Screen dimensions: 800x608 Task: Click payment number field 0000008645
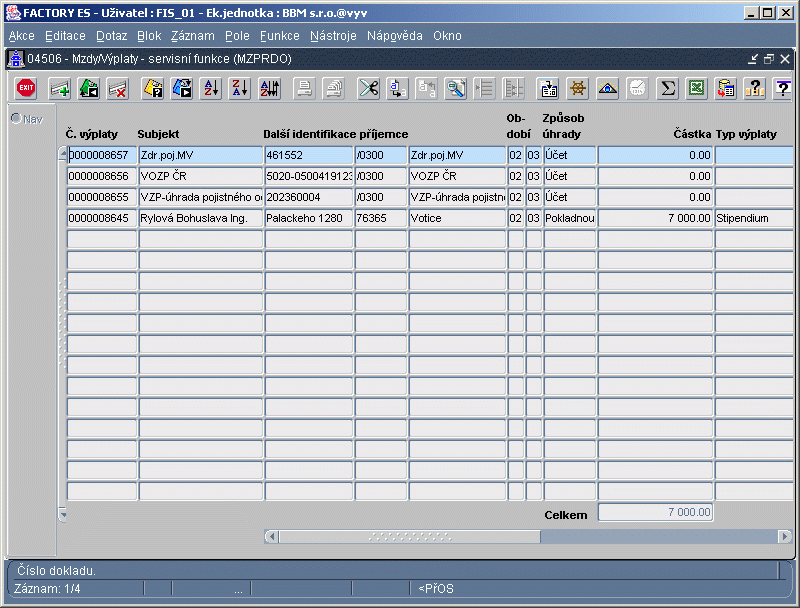point(102,218)
